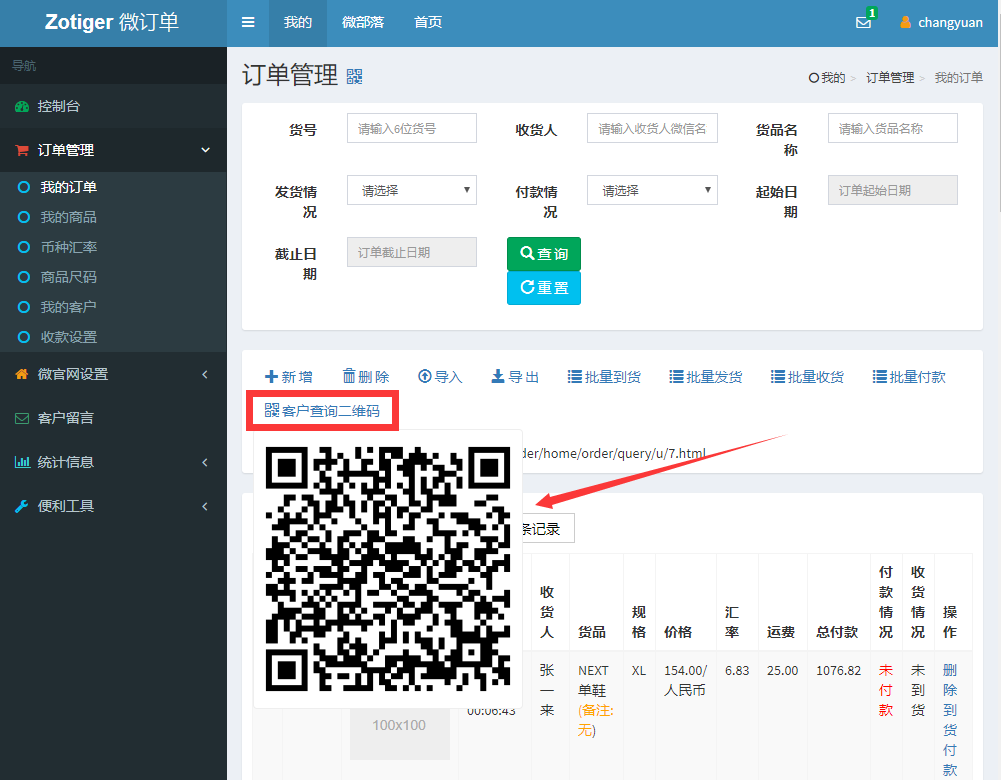Click the 到货 link in order row
This screenshot has height=780, width=1001.
point(950,720)
